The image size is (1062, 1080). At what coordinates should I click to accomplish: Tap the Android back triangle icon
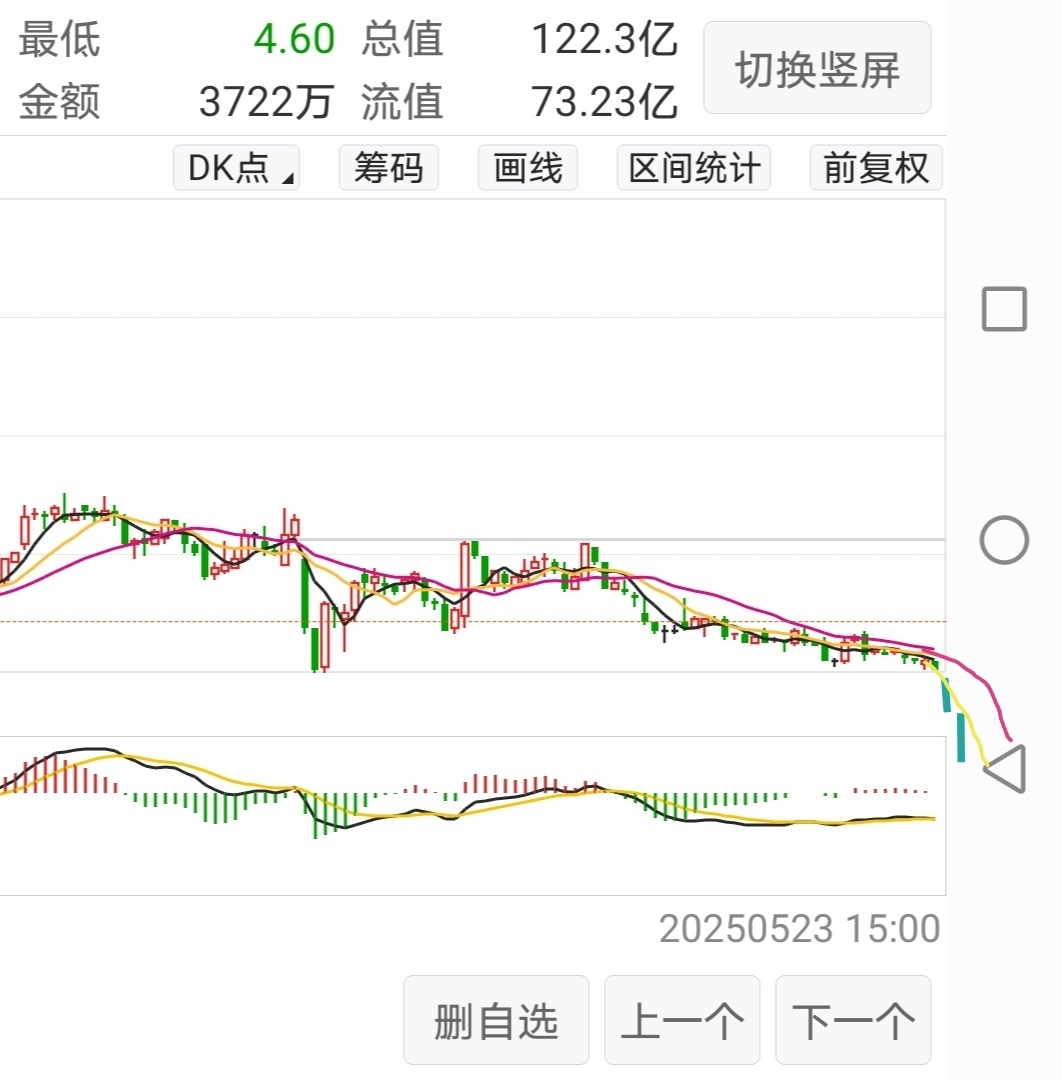[1006, 768]
